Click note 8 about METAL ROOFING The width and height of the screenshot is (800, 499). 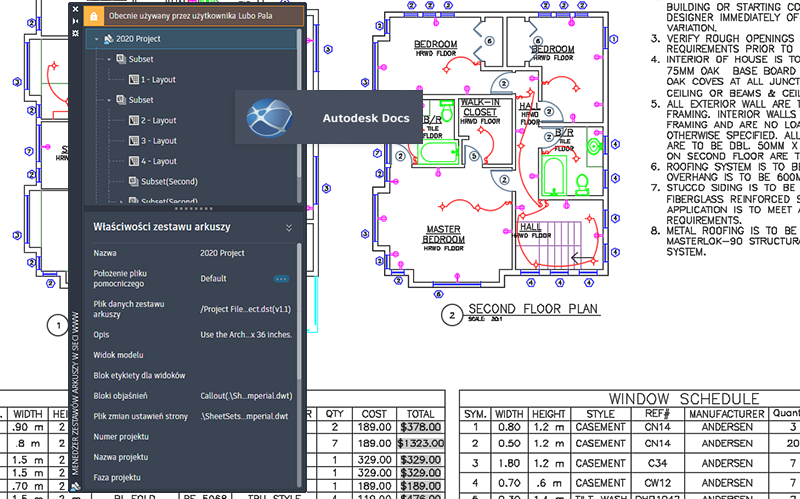pos(724,241)
